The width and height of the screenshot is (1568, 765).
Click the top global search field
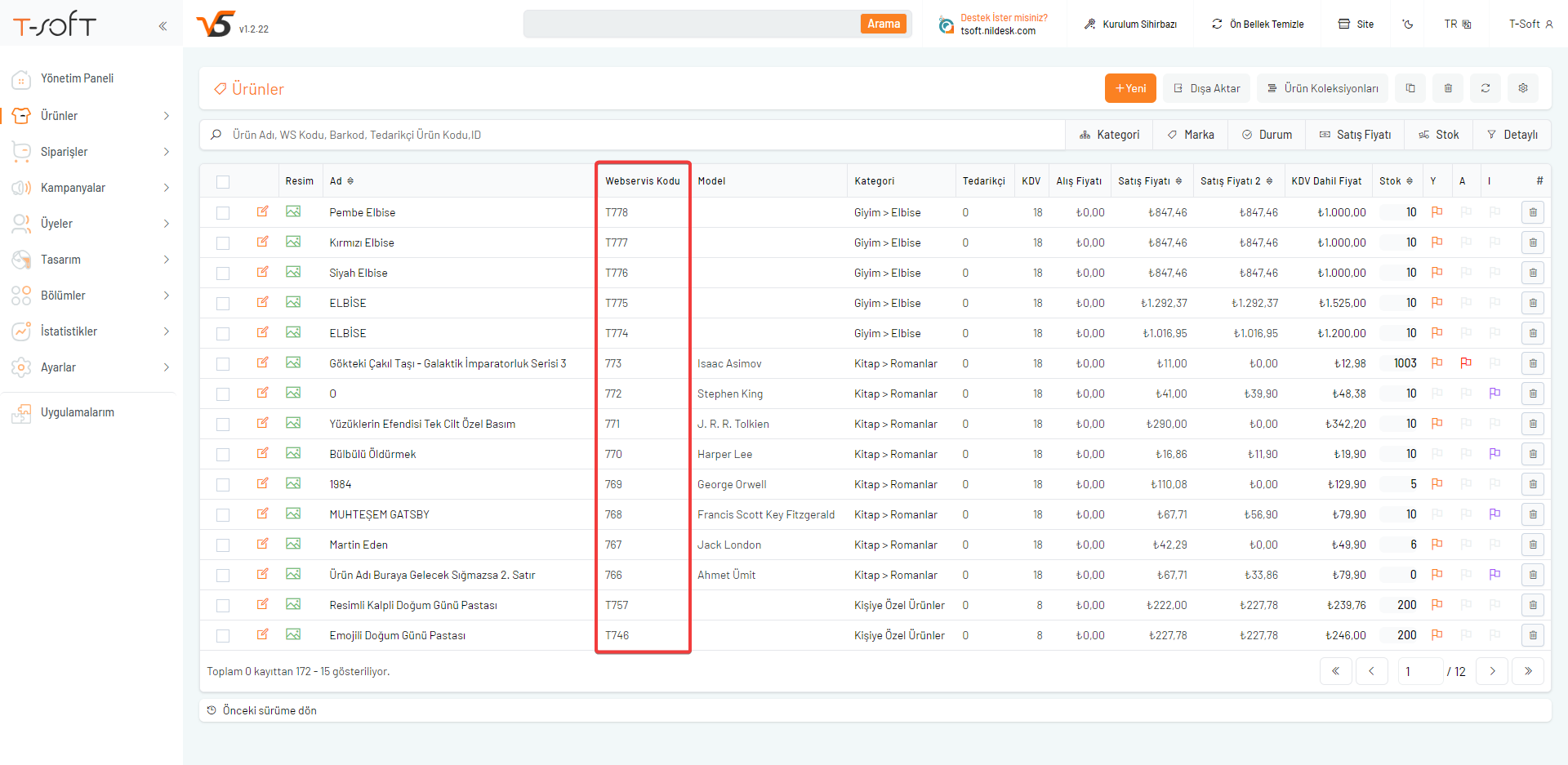(691, 24)
